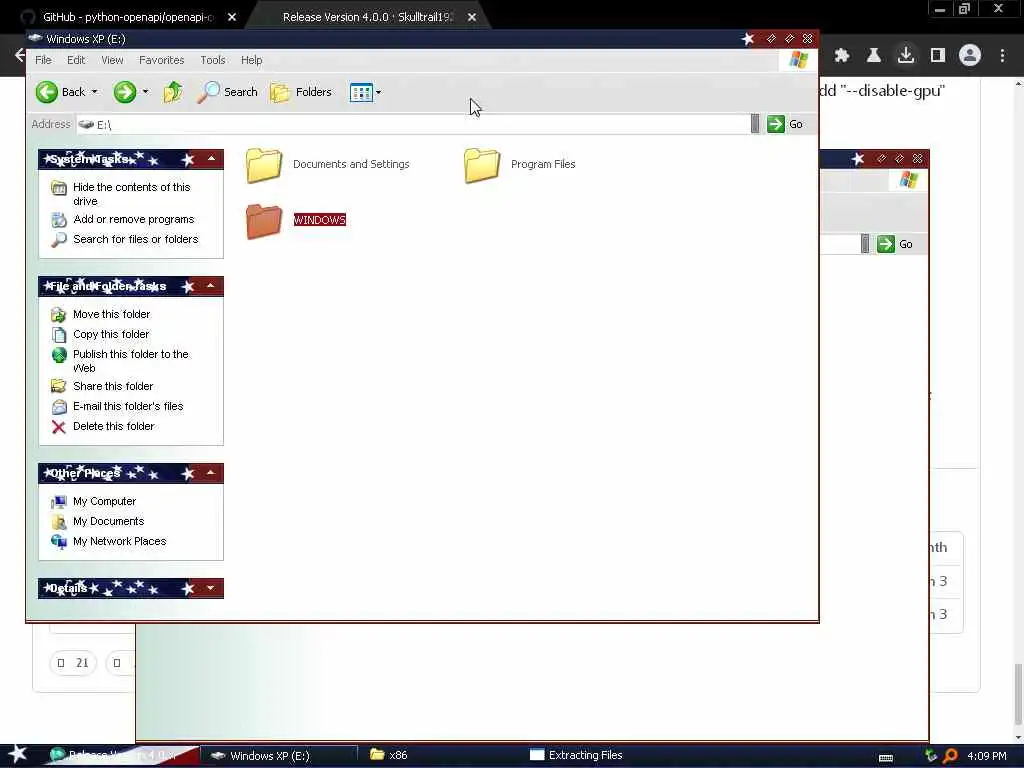Click the Views grid icon

pyautogui.click(x=360, y=92)
